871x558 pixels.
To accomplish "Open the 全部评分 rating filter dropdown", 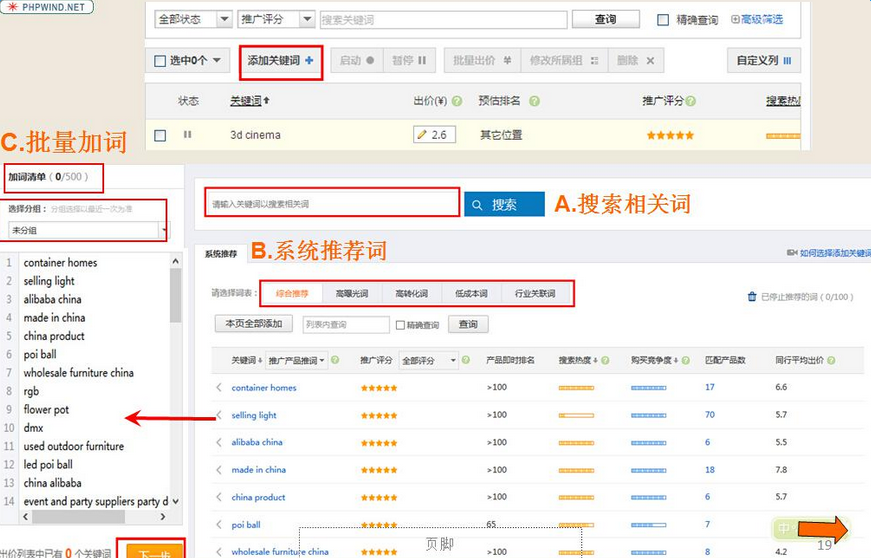I will [x=428, y=361].
